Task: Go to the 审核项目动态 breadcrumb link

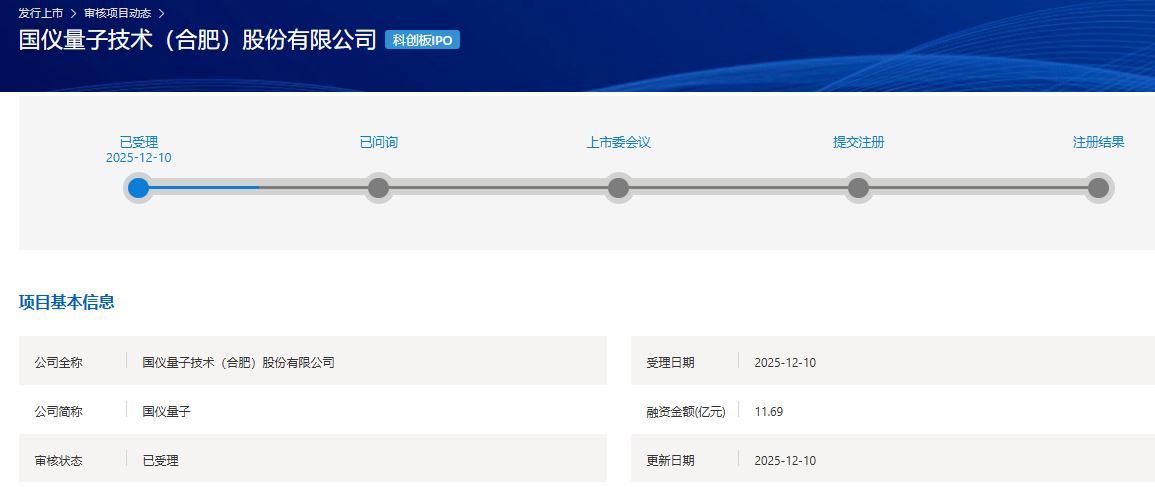Action: [117, 13]
